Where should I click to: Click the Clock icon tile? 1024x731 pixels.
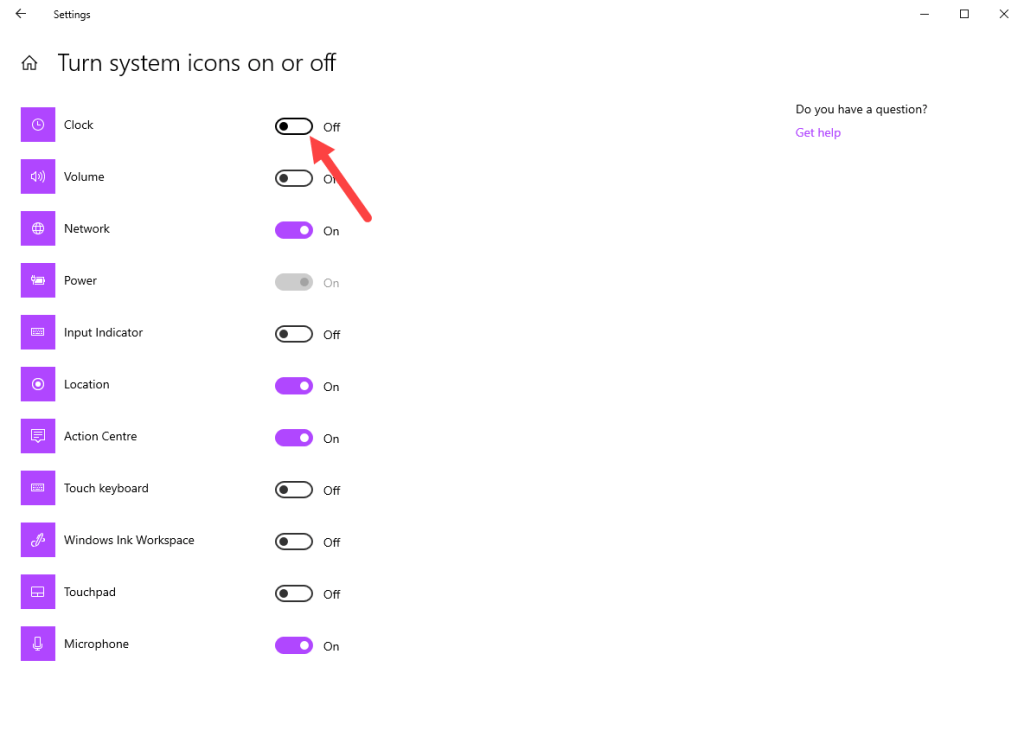coord(38,125)
